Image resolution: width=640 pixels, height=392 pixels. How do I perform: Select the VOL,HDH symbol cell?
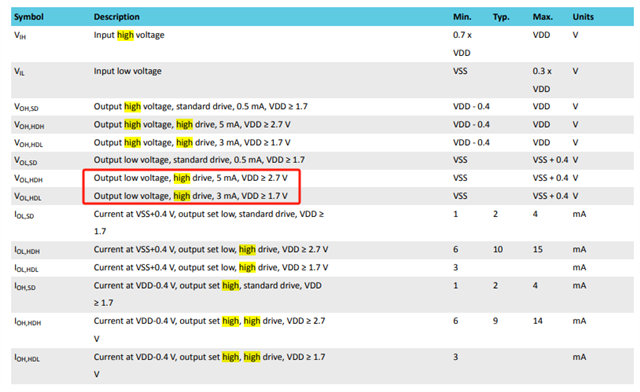tap(28, 179)
